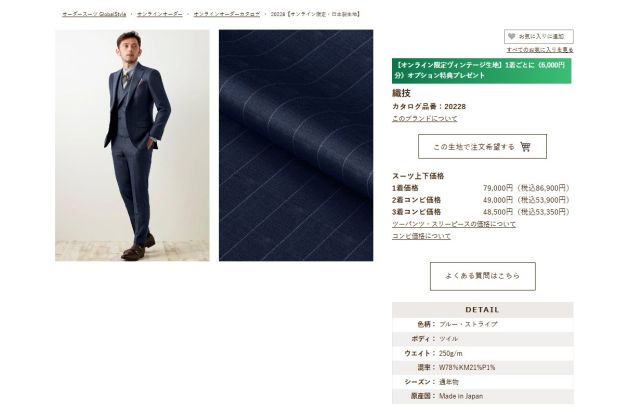
Task: Click the heart icon for favorites
Action: (x=511, y=36)
